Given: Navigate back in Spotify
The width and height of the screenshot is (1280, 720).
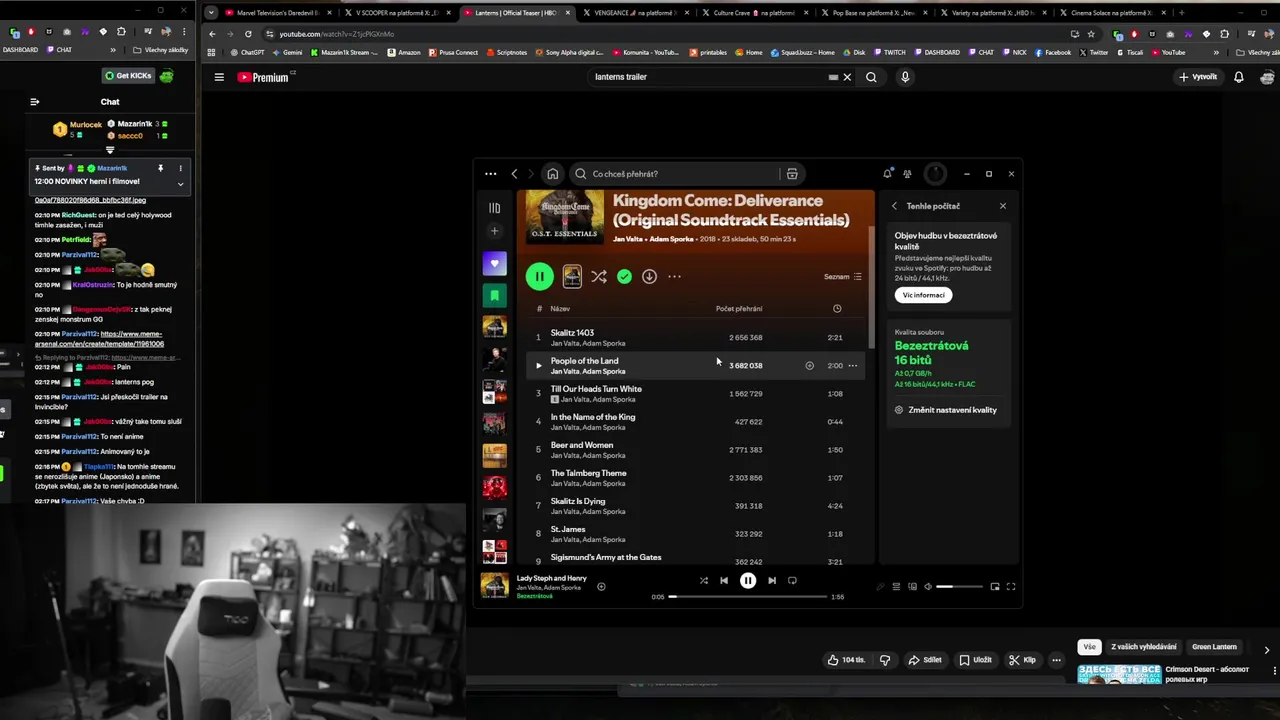Looking at the screenshot, I should pyautogui.click(x=514, y=174).
